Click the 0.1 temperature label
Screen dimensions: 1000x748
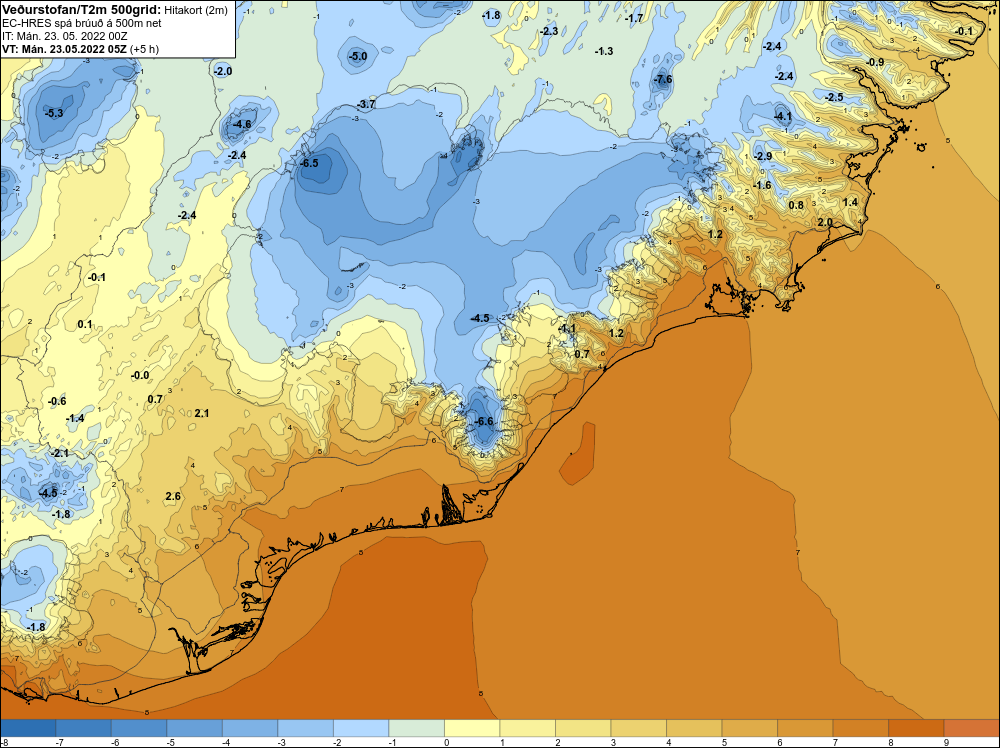pyautogui.click(x=85, y=325)
